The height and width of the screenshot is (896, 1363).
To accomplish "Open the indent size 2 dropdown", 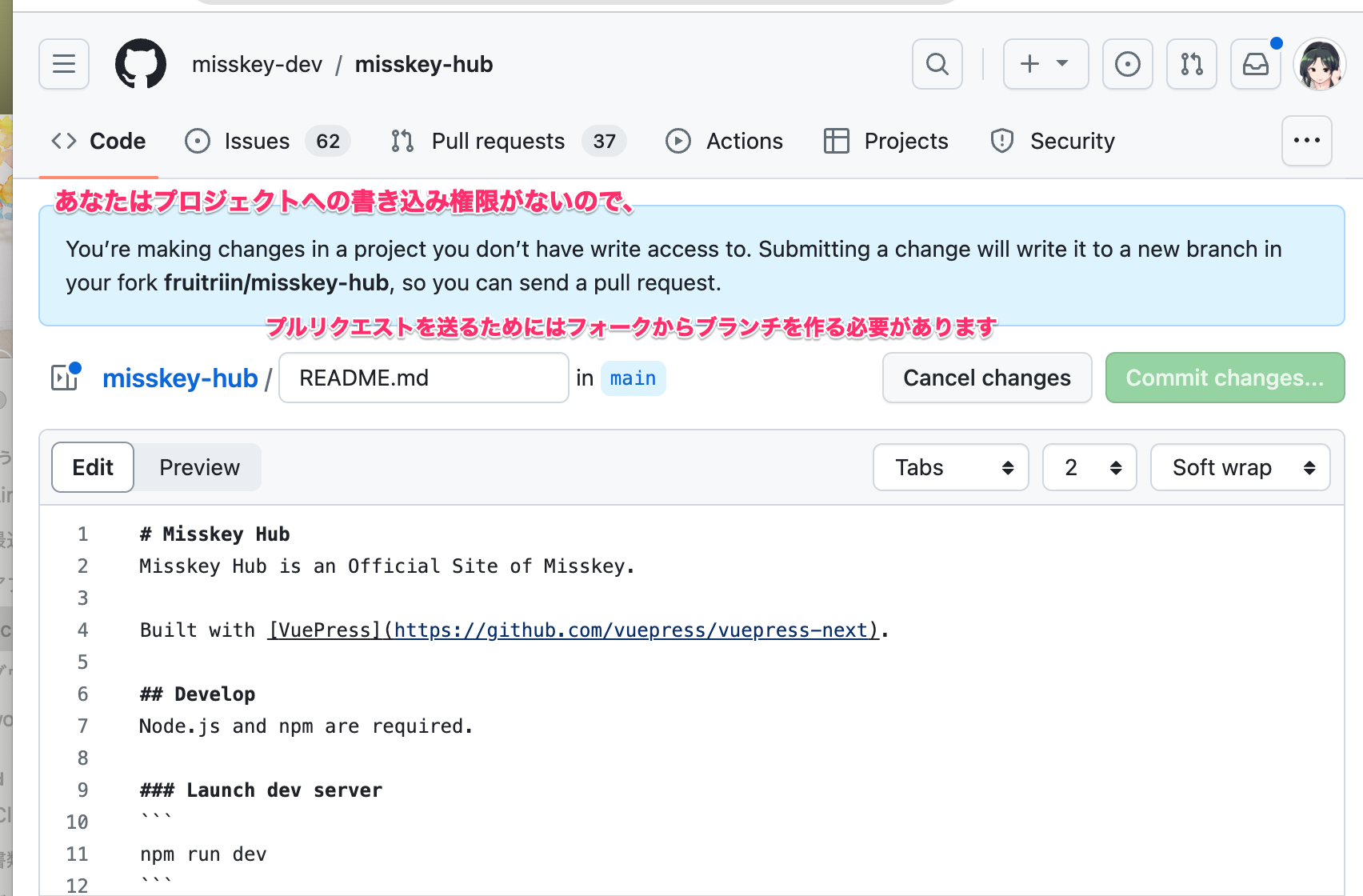I will (x=1089, y=467).
